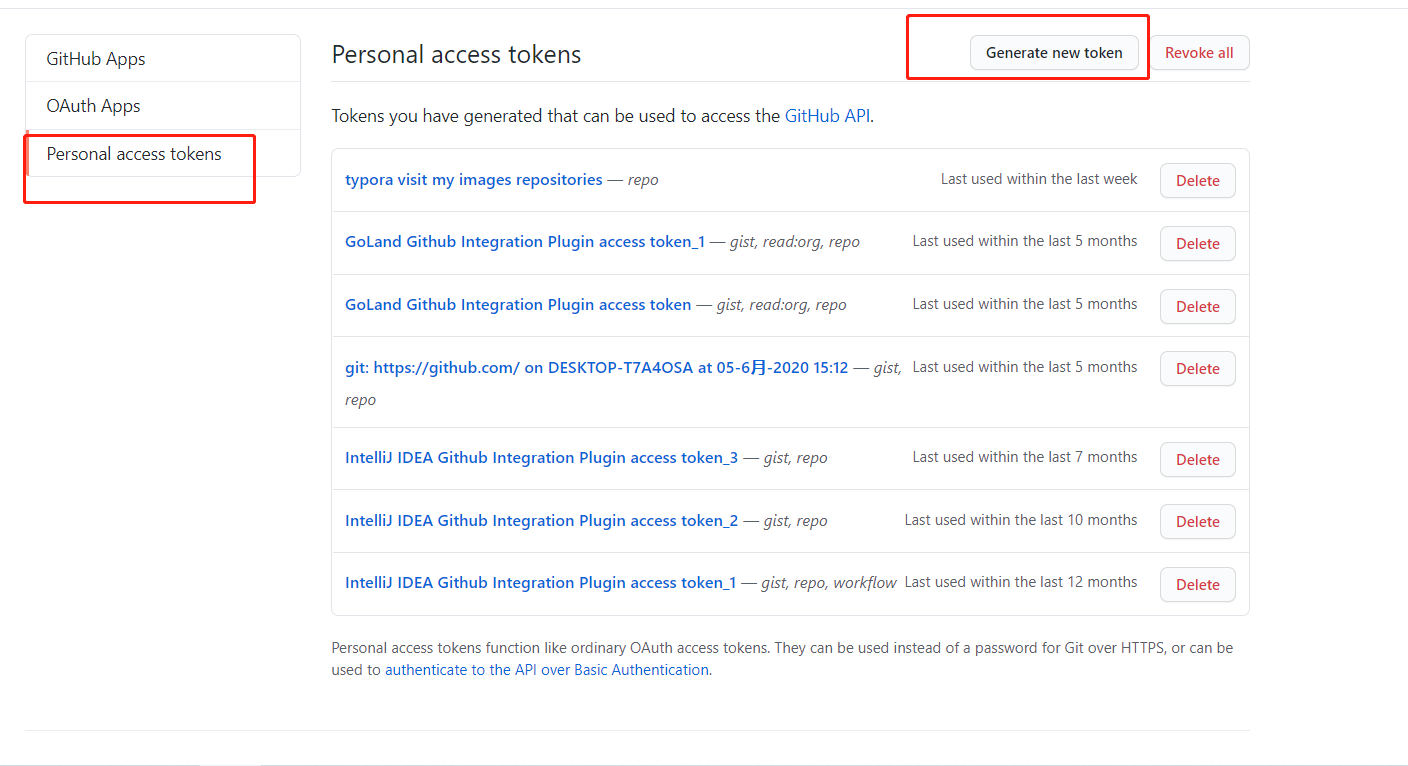Delete IntelliJ IDEA access token_1

[x=1197, y=584]
